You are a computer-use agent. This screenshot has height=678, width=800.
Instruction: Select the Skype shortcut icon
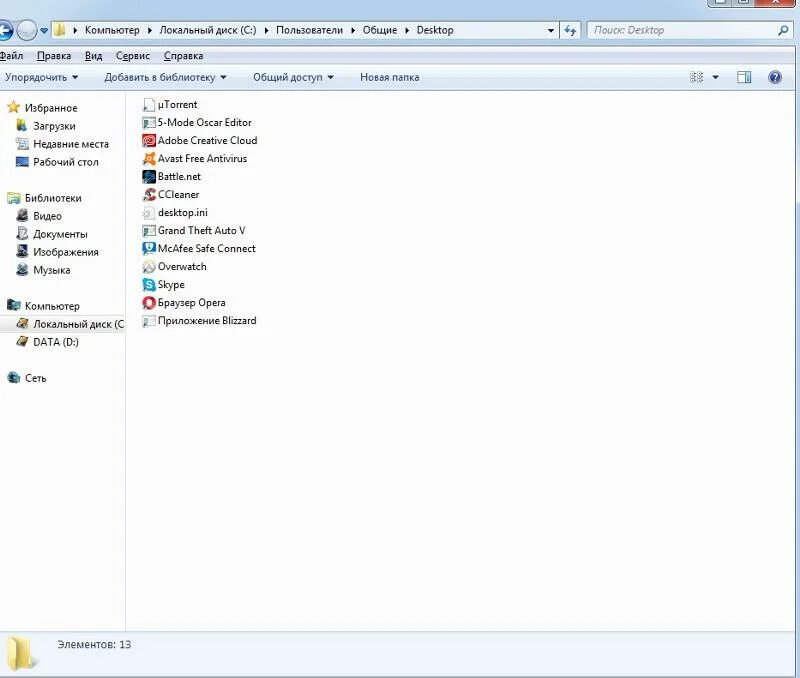point(148,285)
